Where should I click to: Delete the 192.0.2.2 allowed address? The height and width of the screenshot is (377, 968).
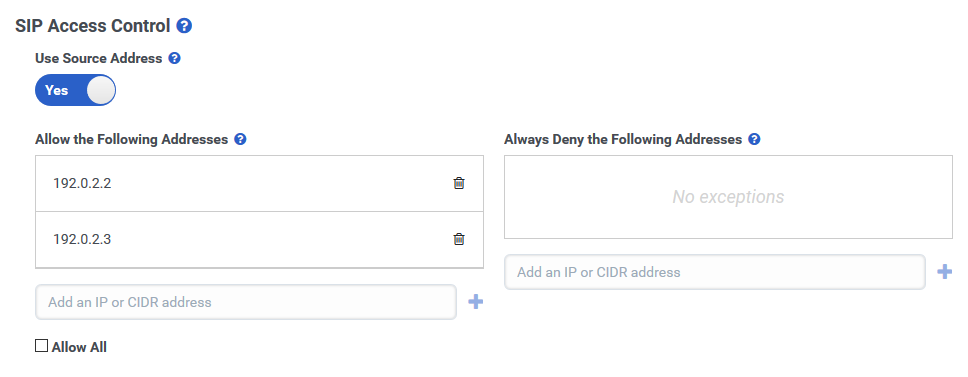459,183
